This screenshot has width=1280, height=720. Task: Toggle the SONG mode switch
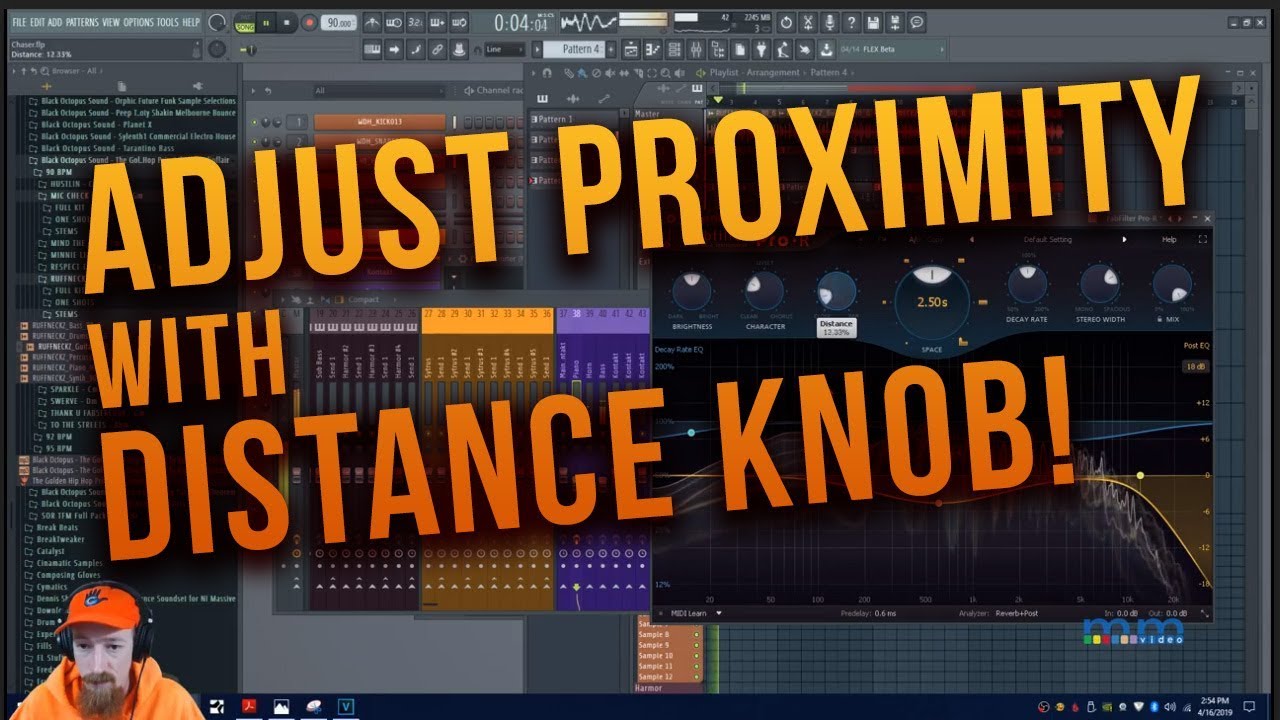point(244,22)
